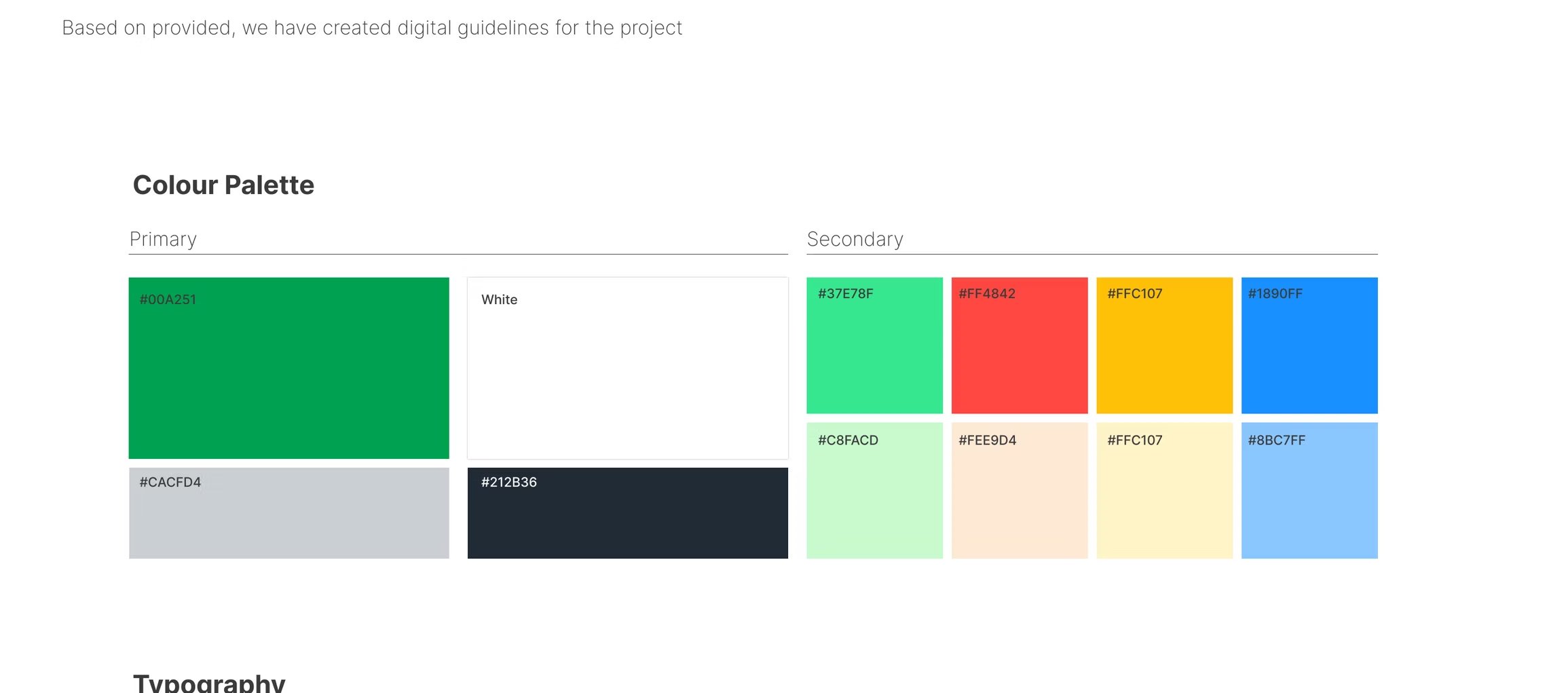Click the #00A251 hex code label
This screenshot has width=1568, height=693.
[x=168, y=299]
